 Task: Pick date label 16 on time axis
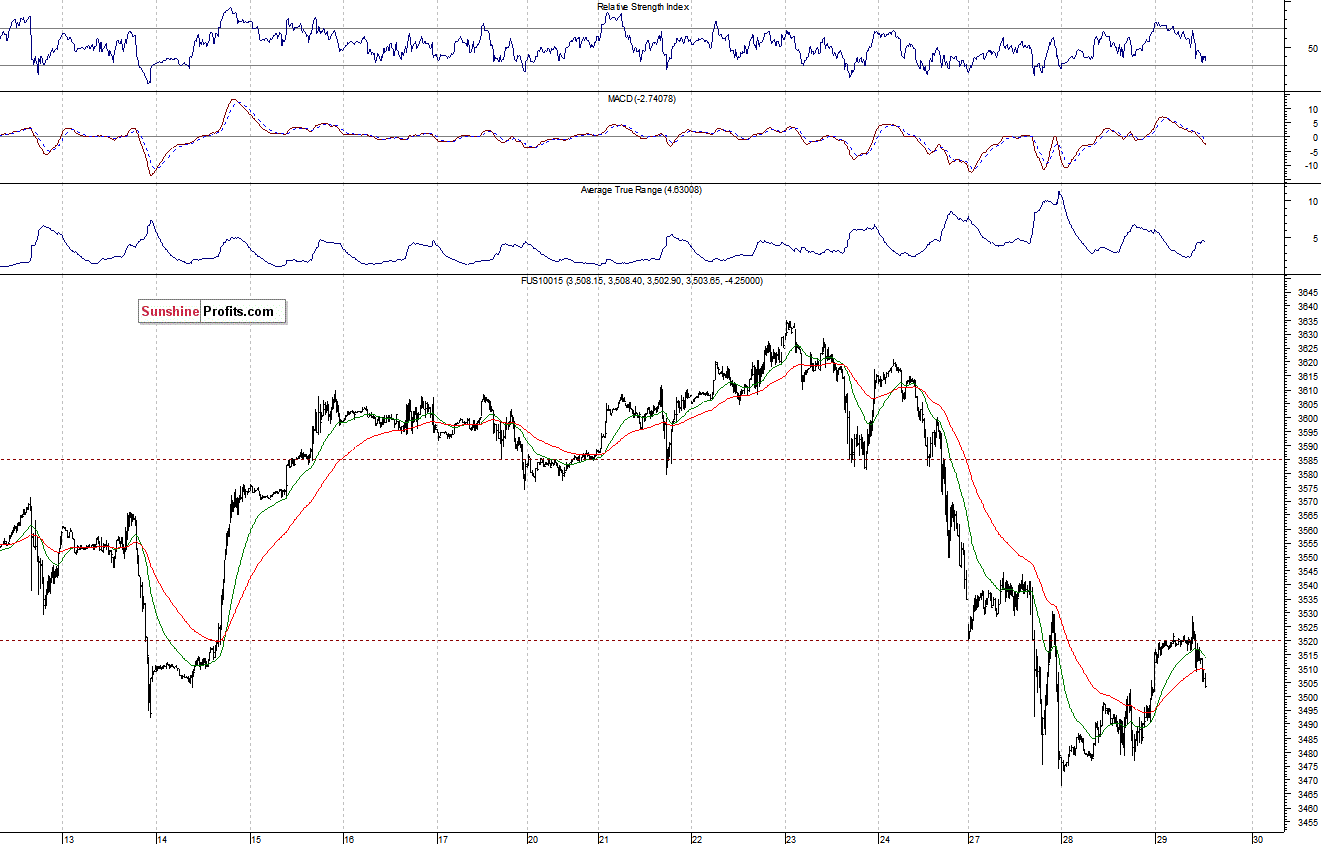coord(350,838)
